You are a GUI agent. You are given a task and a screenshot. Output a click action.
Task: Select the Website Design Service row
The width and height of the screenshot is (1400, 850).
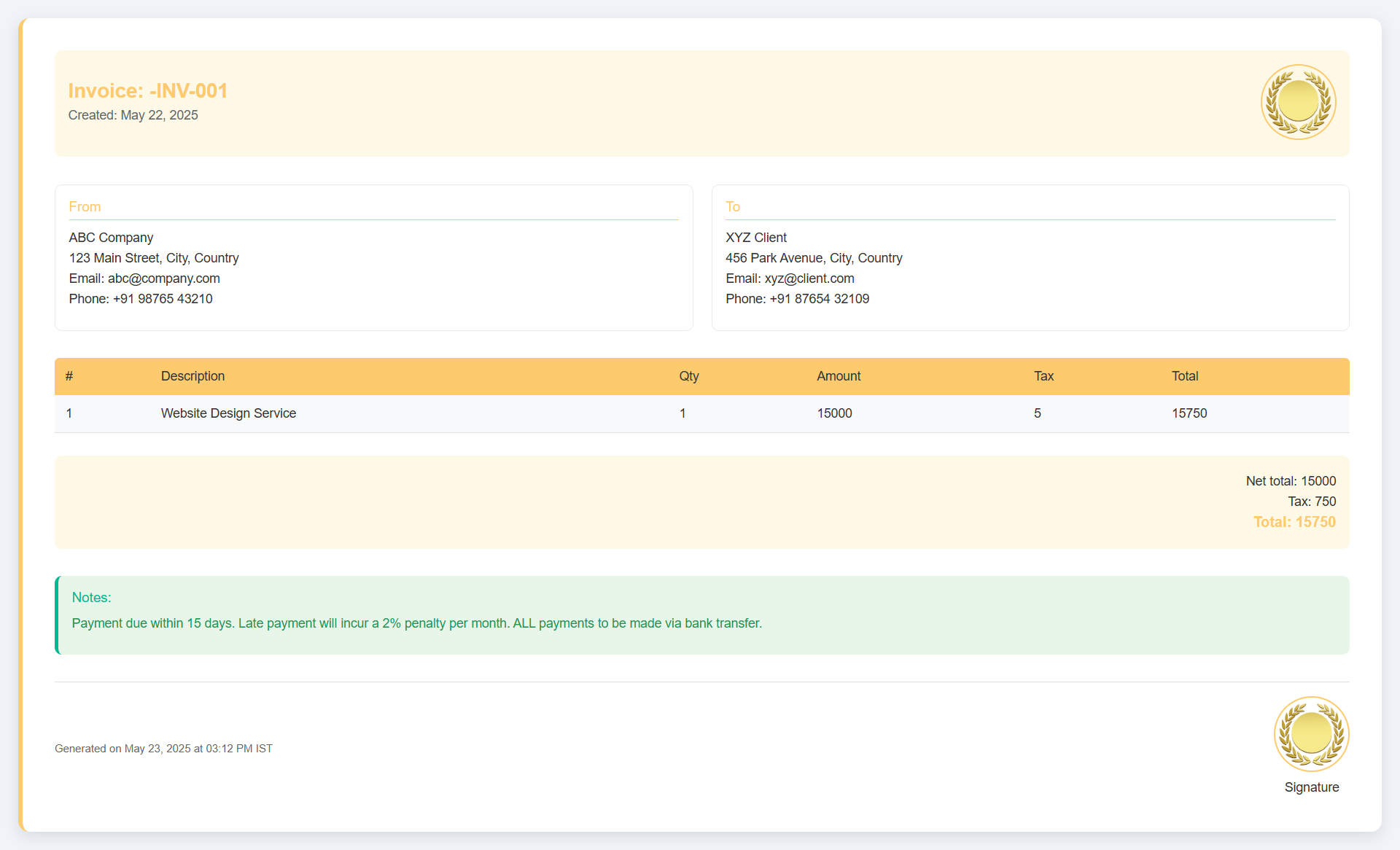coord(228,413)
